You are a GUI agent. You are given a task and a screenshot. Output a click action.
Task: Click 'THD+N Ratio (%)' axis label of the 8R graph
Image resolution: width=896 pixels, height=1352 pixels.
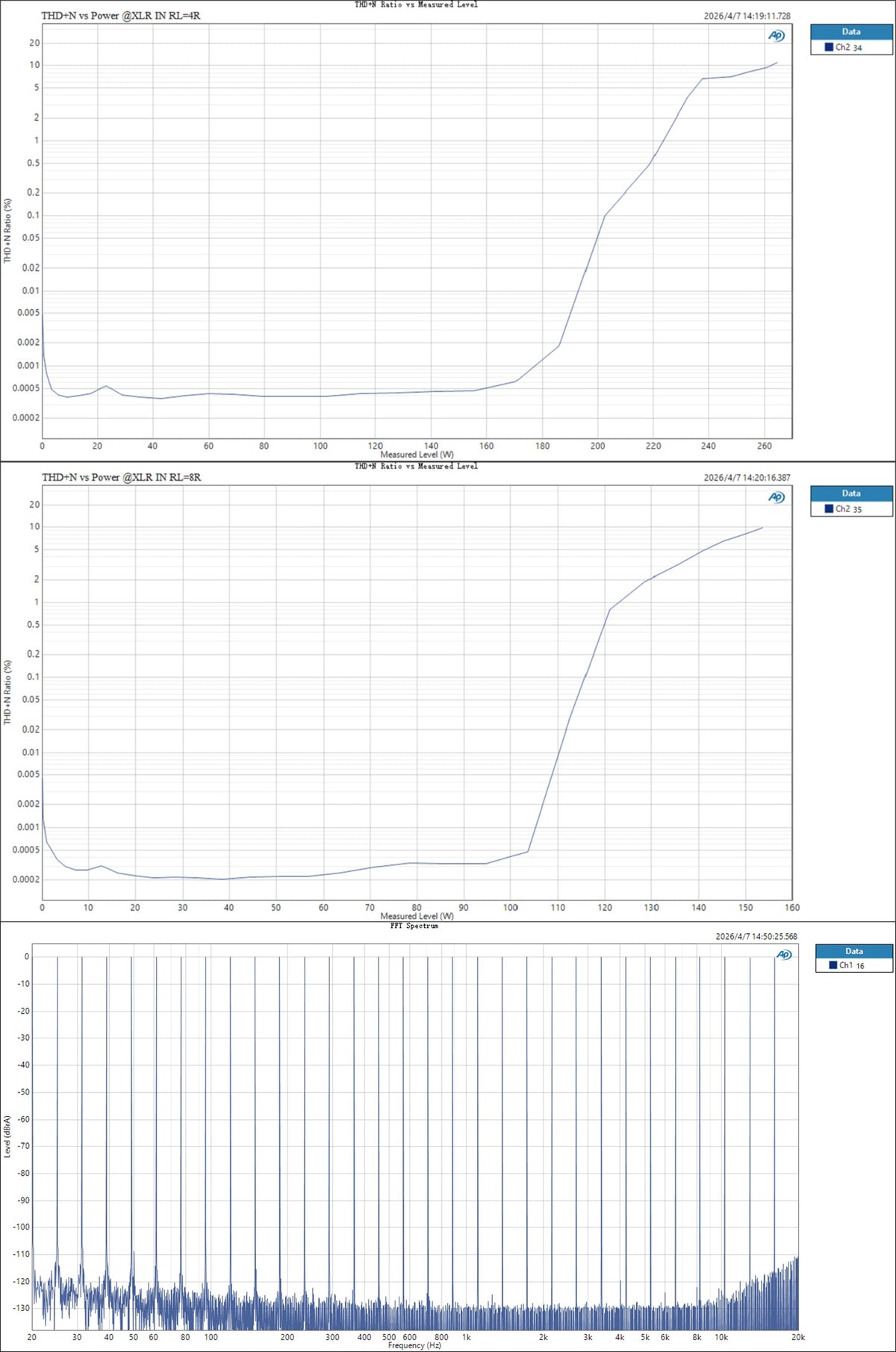click(x=7, y=692)
